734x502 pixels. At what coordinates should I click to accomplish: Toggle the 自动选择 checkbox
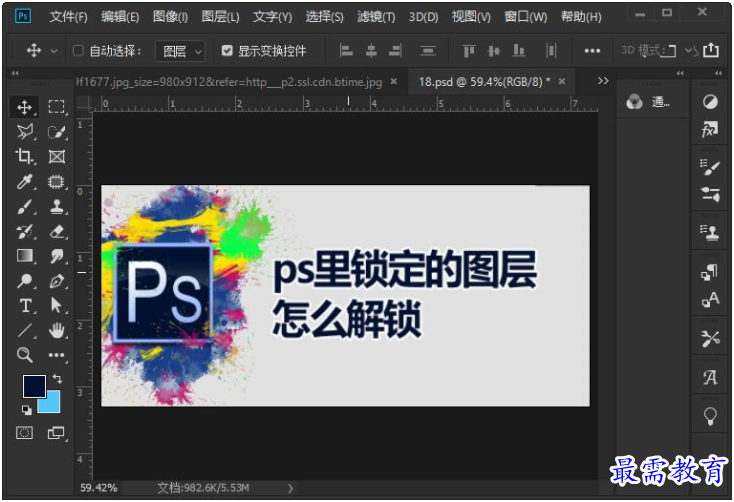[x=79, y=51]
